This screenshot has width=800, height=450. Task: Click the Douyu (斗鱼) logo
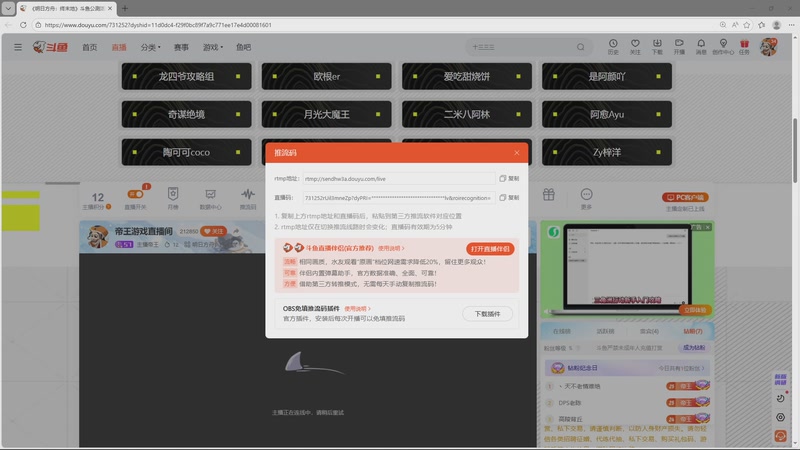(50, 47)
